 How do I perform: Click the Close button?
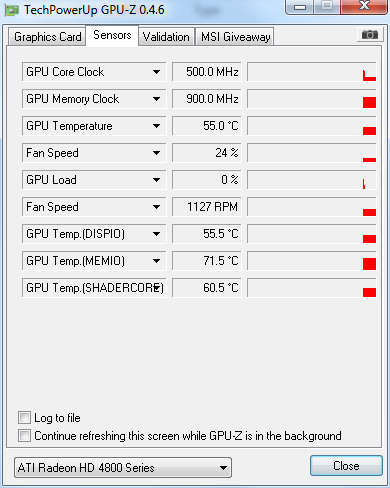(346, 465)
